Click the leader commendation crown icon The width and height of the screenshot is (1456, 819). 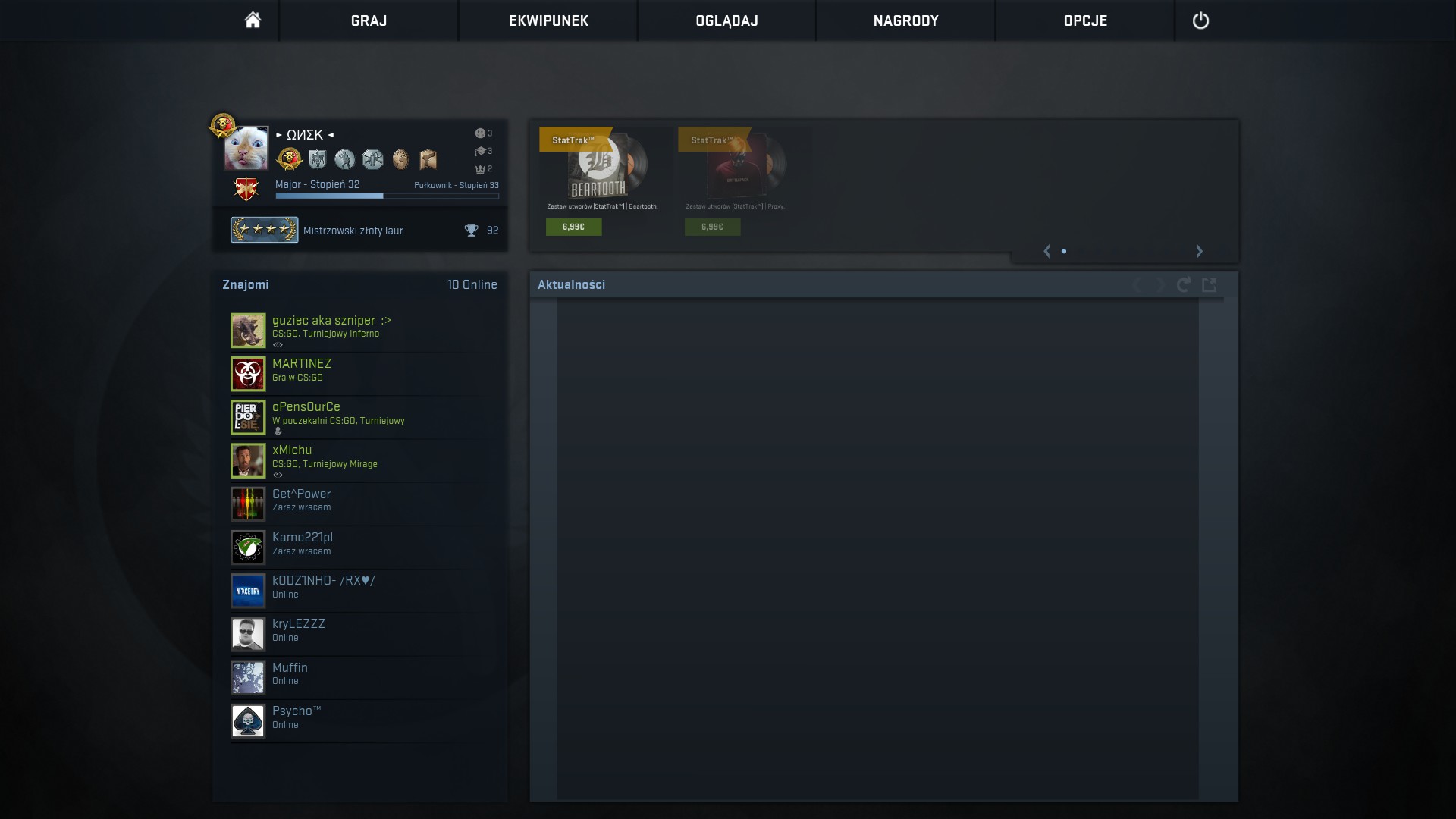(480, 169)
